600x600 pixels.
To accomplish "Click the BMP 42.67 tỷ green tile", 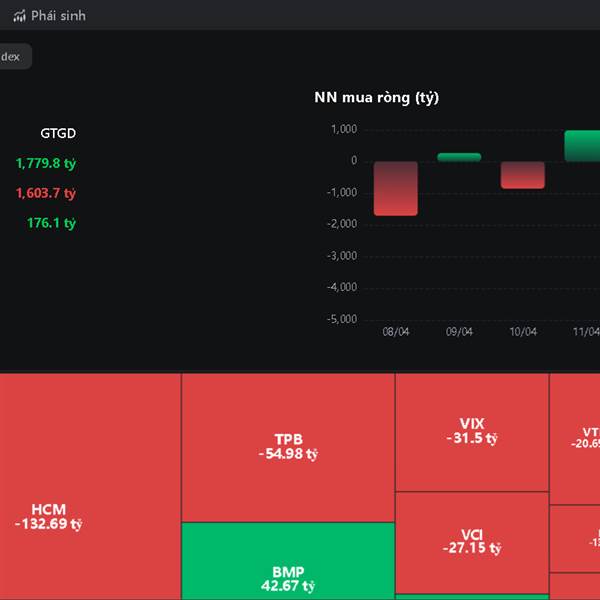I will click(288, 561).
